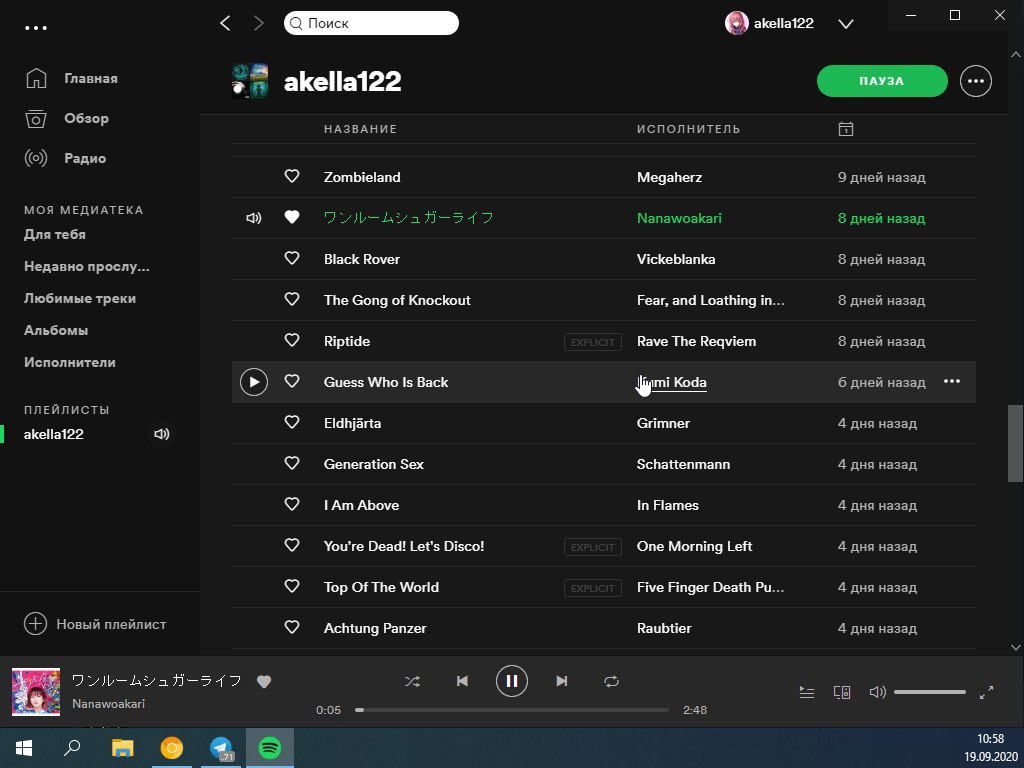Open Любимые треки
The image size is (1024, 768).
[x=80, y=298]
